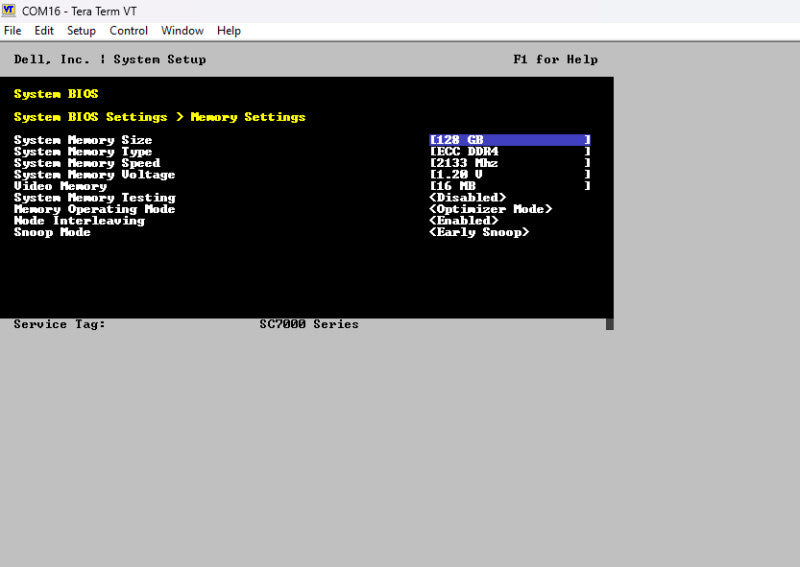Click the F1 for Help text
Viewport: 800px width, 567px height.
click(x=555, y=60)
